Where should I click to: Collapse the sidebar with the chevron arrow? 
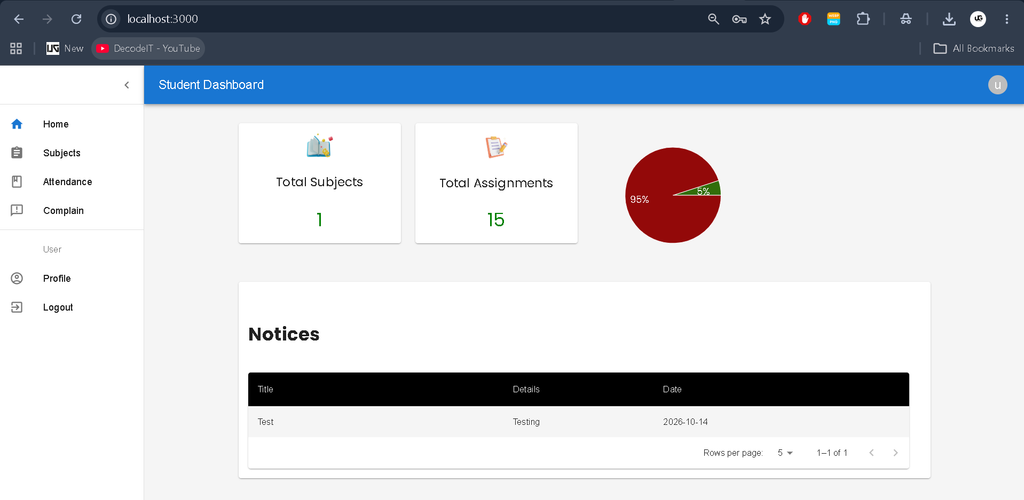pyautogui.click(x=127, y=85)
